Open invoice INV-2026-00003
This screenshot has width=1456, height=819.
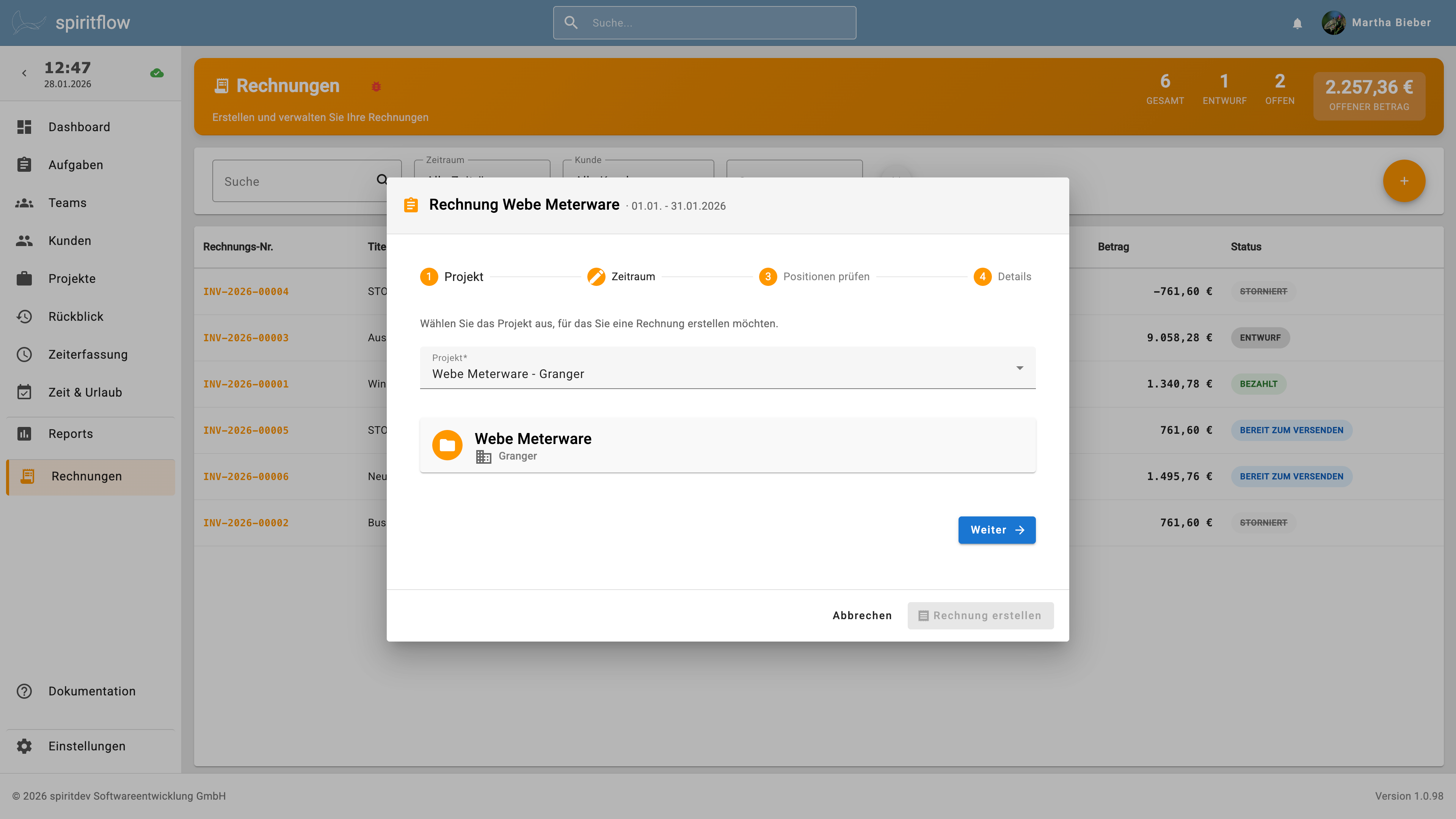[x=246, y=338]
